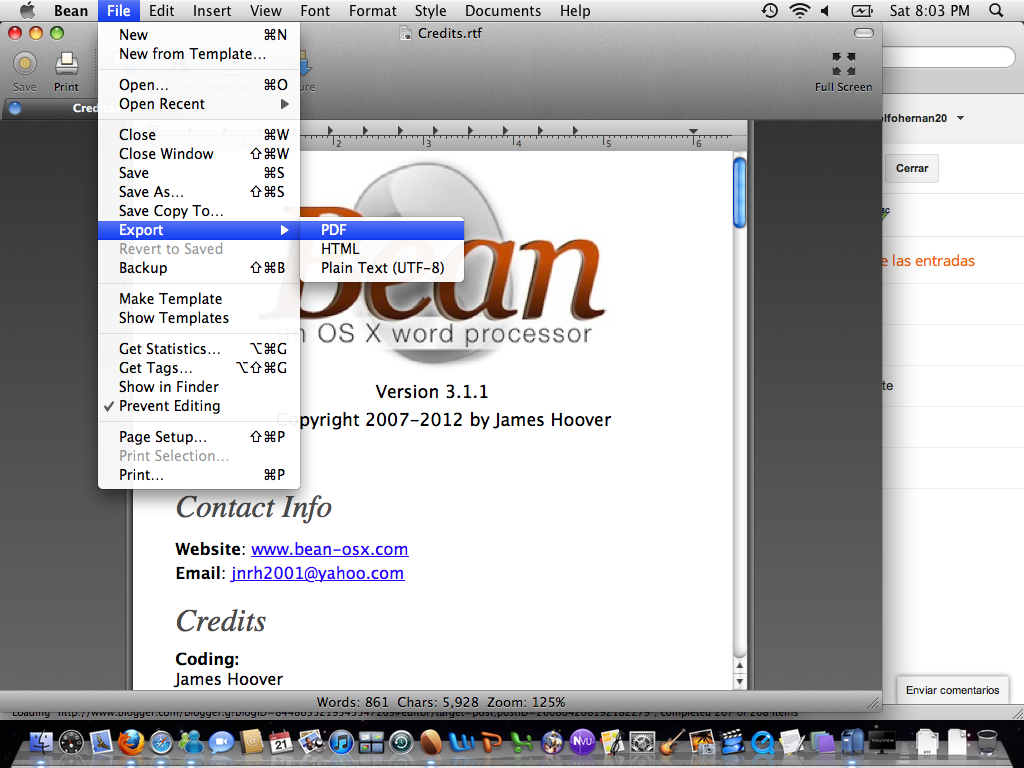Click the scroll up arrow of document
1024x768 pixels.
coord(739,665)
